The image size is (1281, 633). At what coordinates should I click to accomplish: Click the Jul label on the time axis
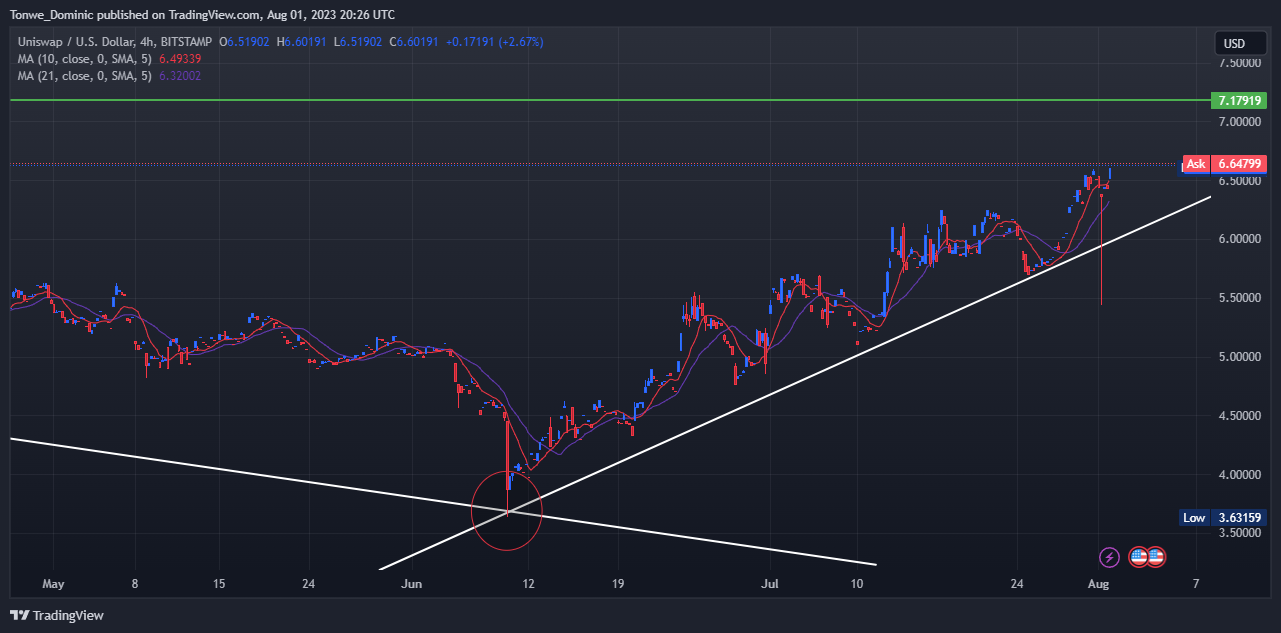coord(770,583)
